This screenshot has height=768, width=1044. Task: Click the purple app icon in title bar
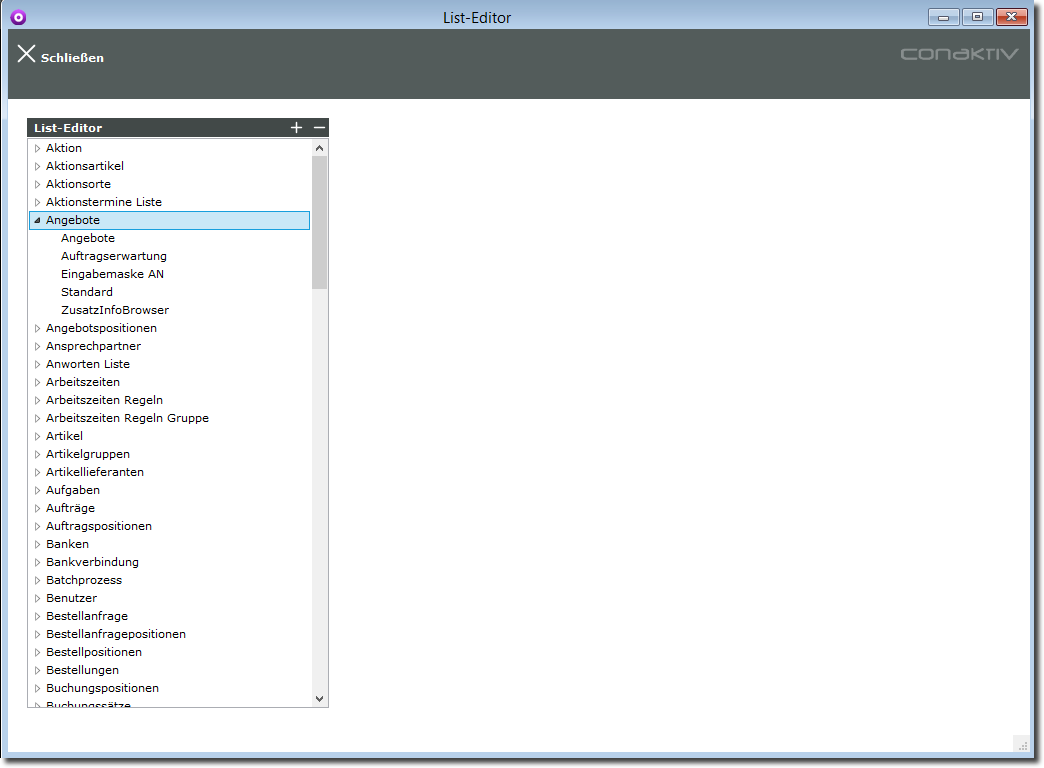click(18, 17)
